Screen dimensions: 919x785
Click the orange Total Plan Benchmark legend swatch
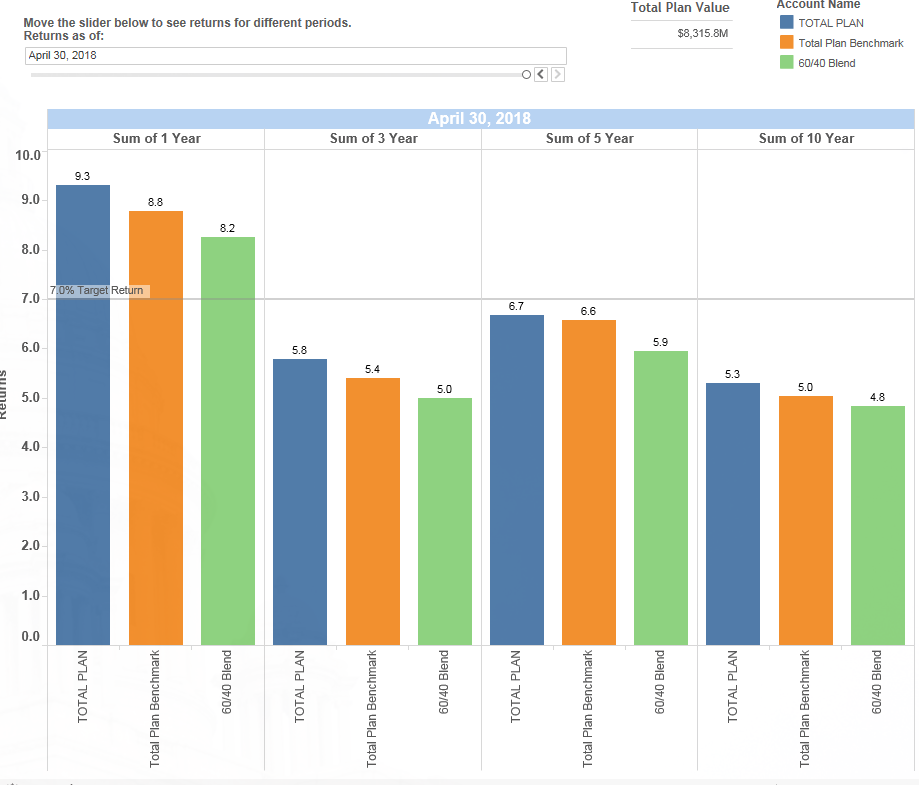tap(787, 42)
